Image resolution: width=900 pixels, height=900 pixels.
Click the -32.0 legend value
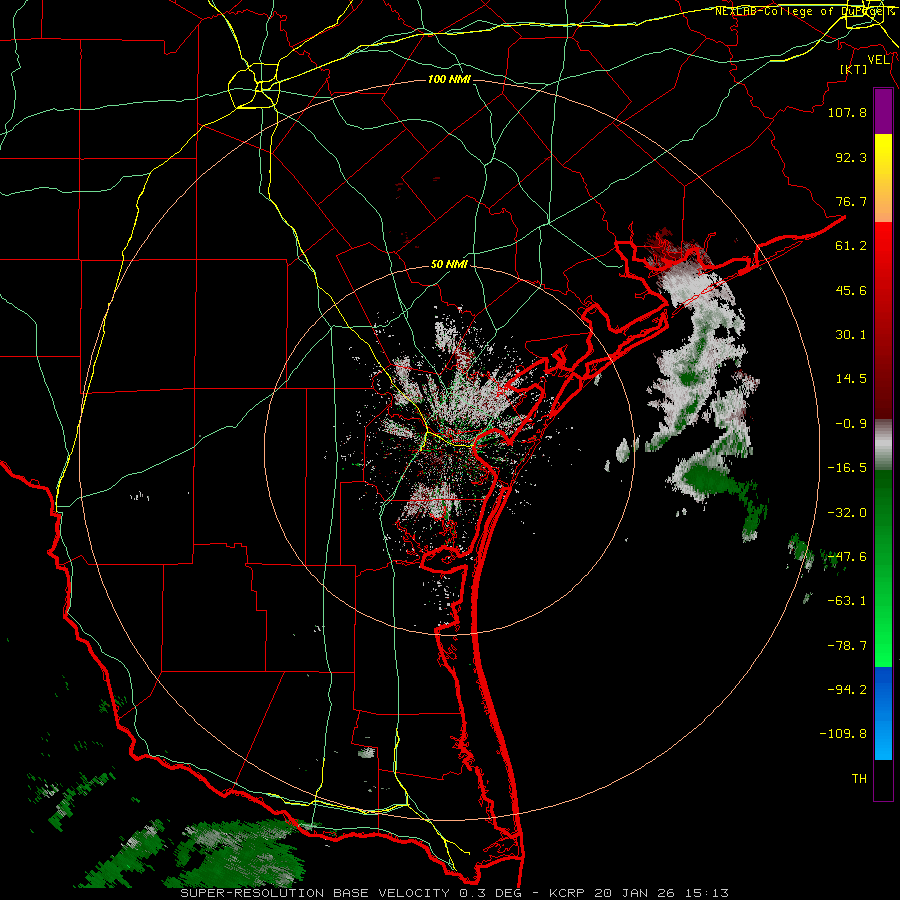pos(847,513)
